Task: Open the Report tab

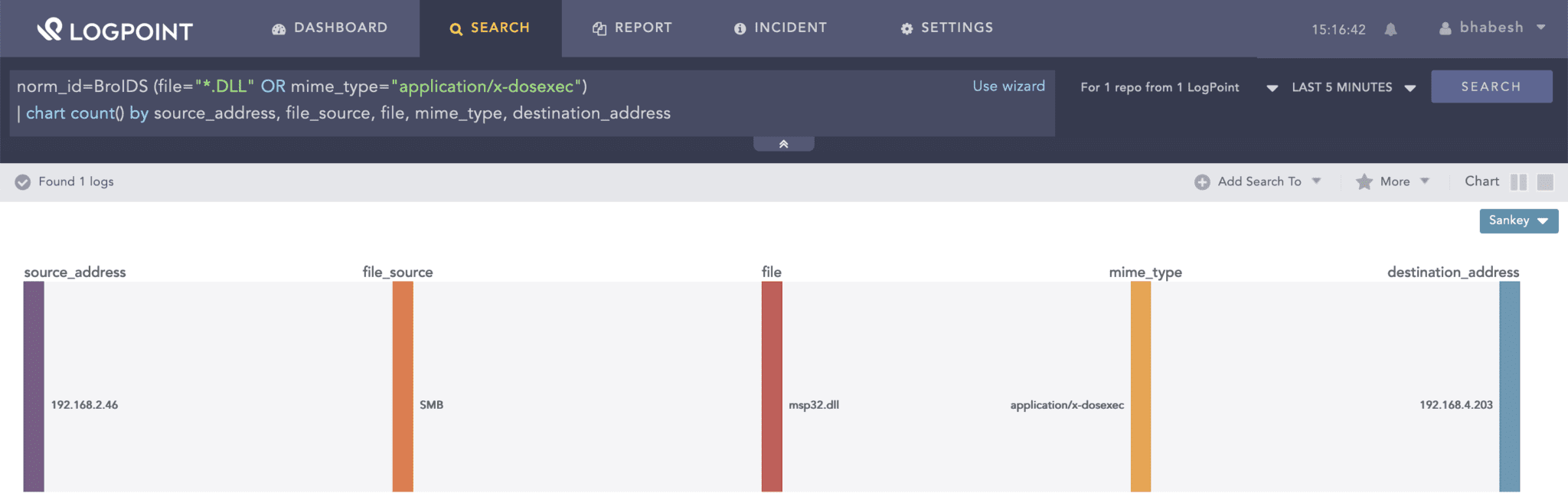Action: tap(632, 28)
